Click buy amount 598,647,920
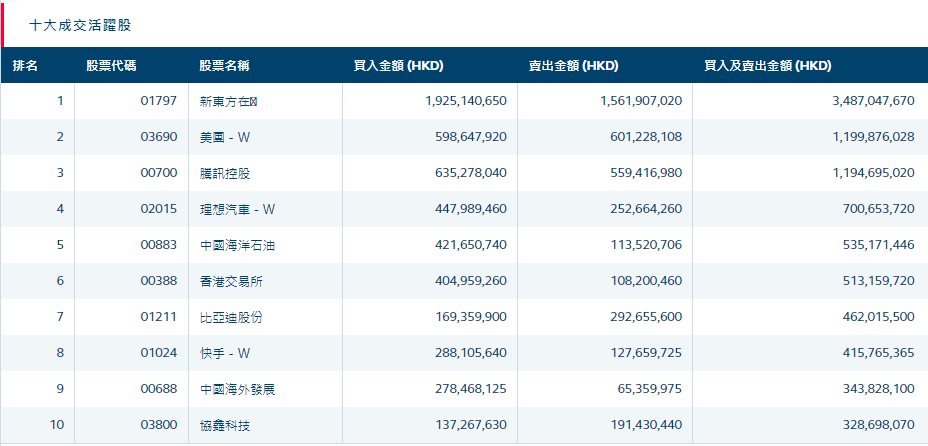Screen dimensions: 928x446 pyautogui.click(x=473, y=137)
